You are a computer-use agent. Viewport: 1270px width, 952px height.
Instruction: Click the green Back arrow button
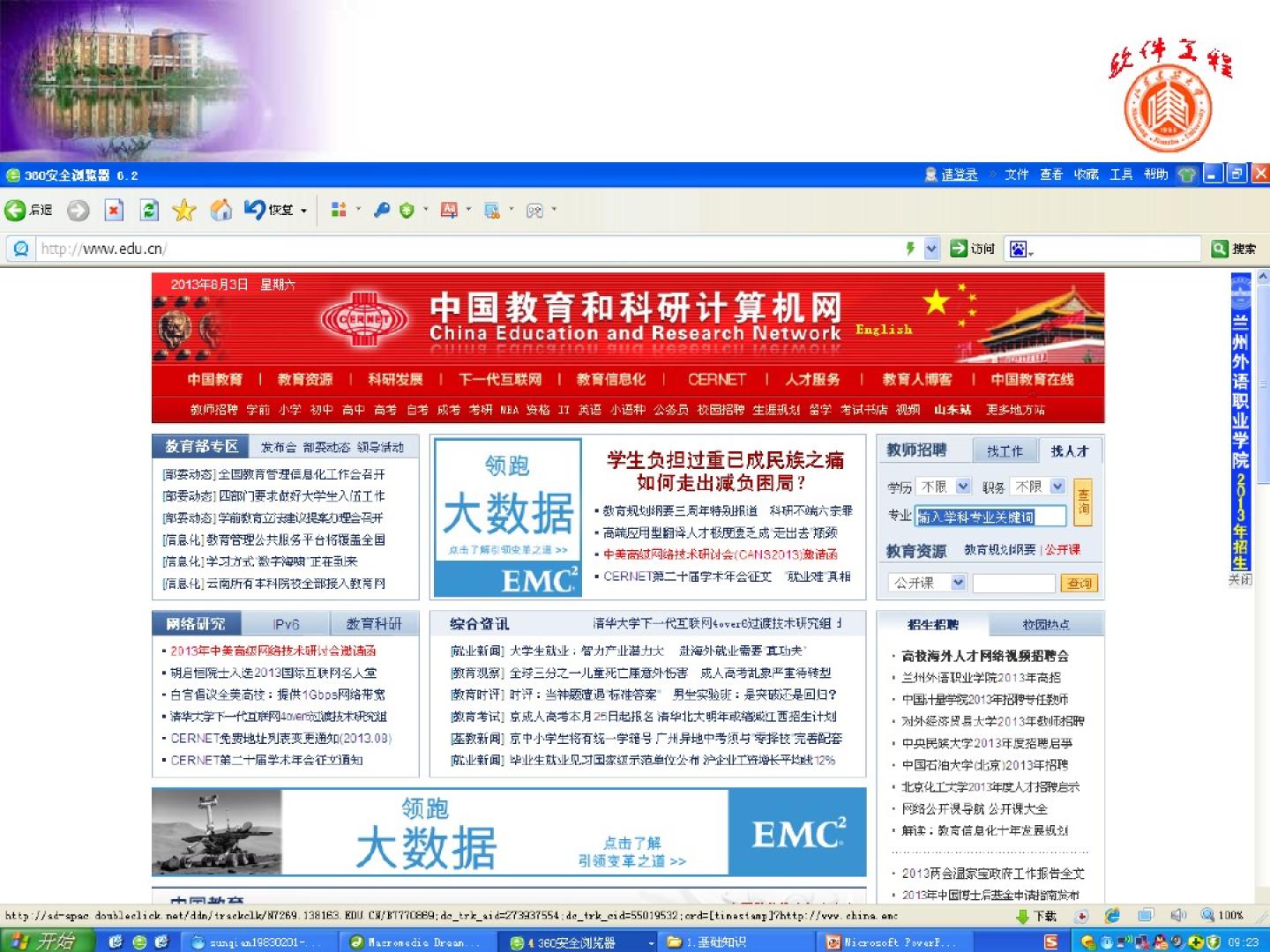16,210
